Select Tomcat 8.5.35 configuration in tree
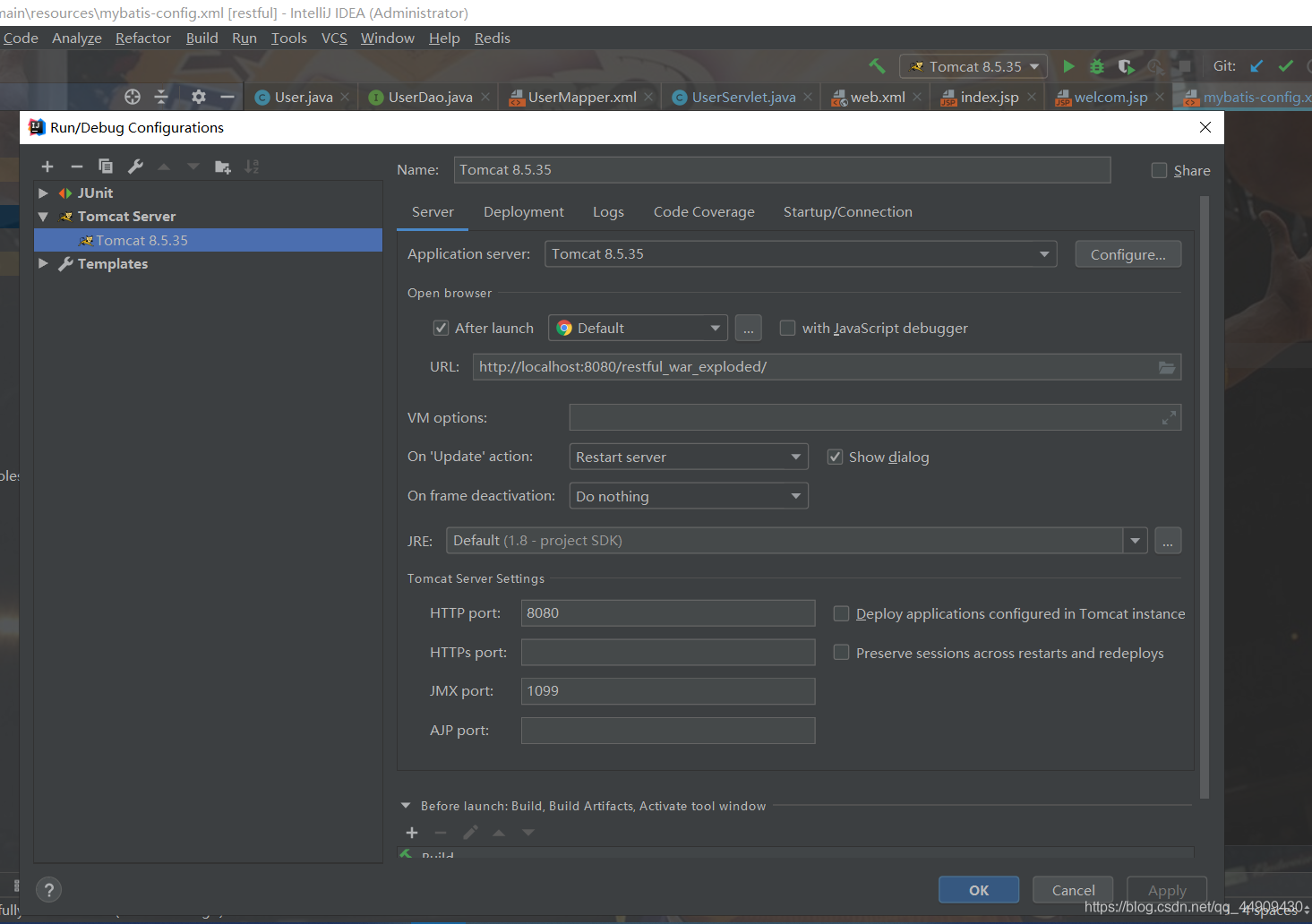The image size is (1312, 924). point(208,240)
